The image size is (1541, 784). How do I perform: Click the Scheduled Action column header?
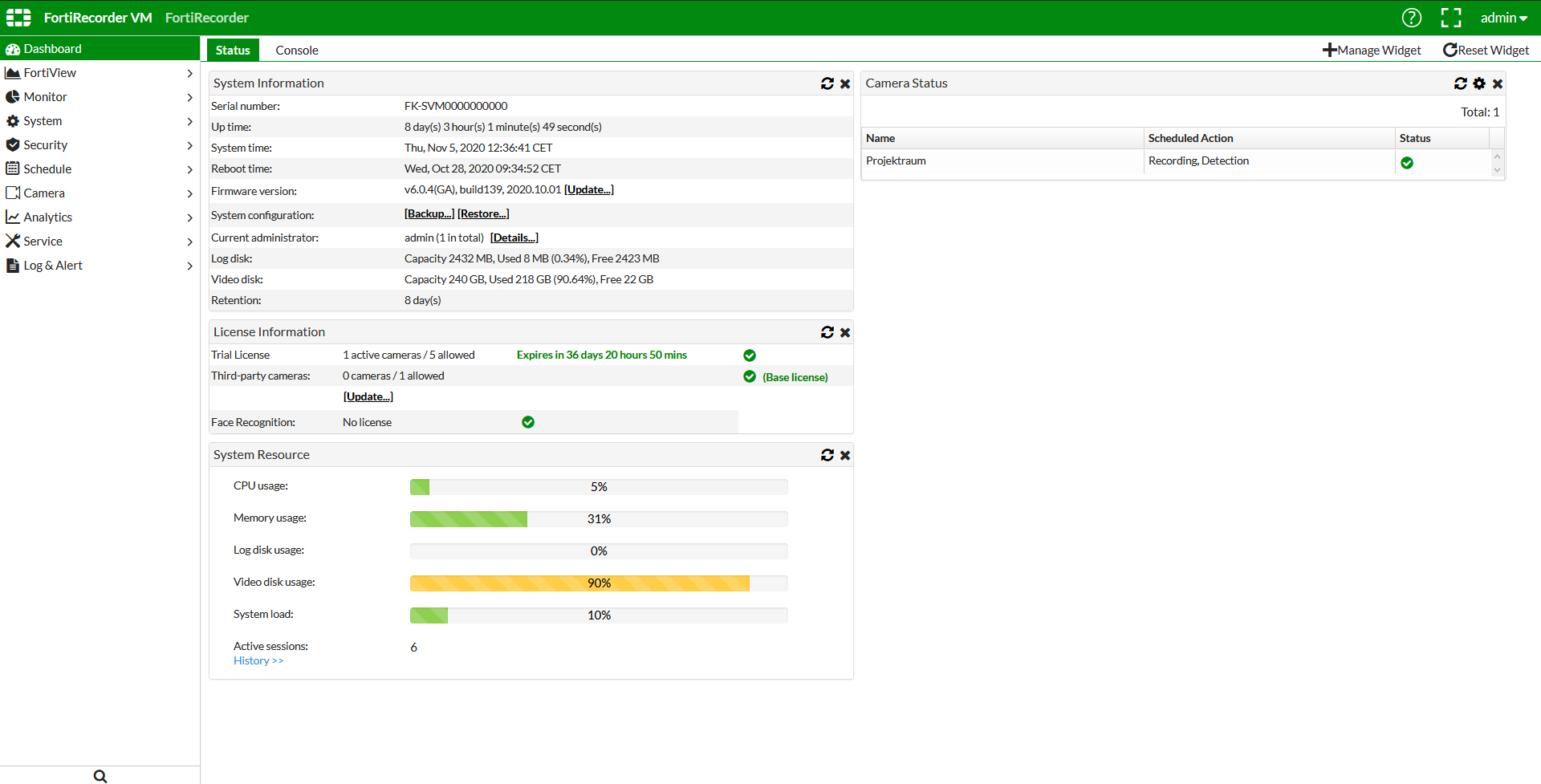click(1269, 138)
